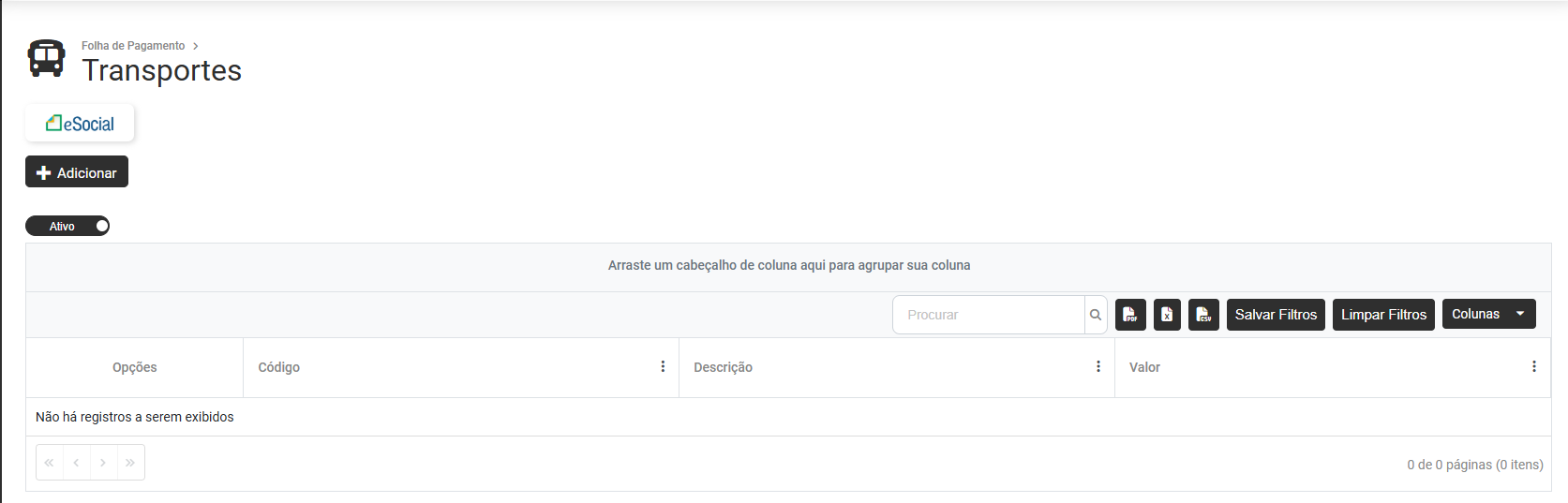Click the magnifier search icon
The height and width of the screenshot is (503, 1568).
1096,315
